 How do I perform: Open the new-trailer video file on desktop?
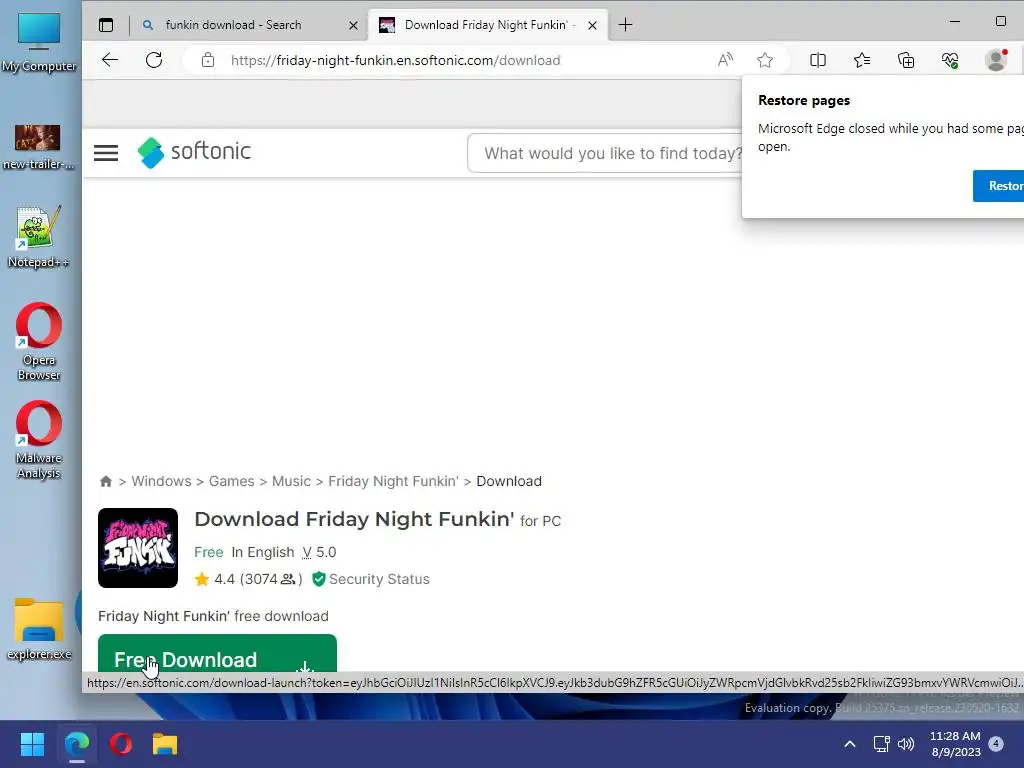(38, 147)
